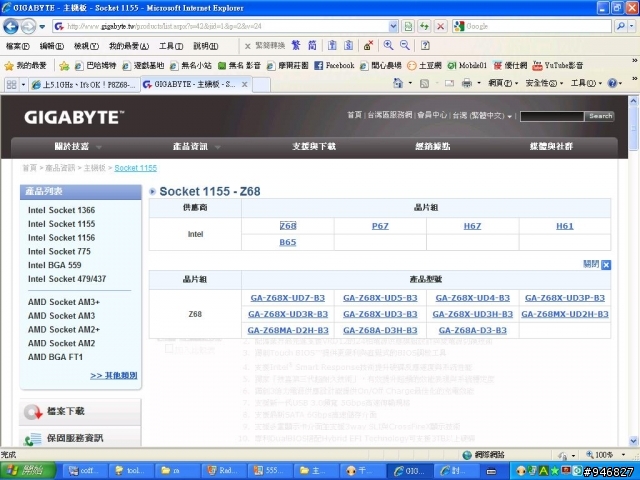Open the 說明 Help menu

(x=205, y=46)
